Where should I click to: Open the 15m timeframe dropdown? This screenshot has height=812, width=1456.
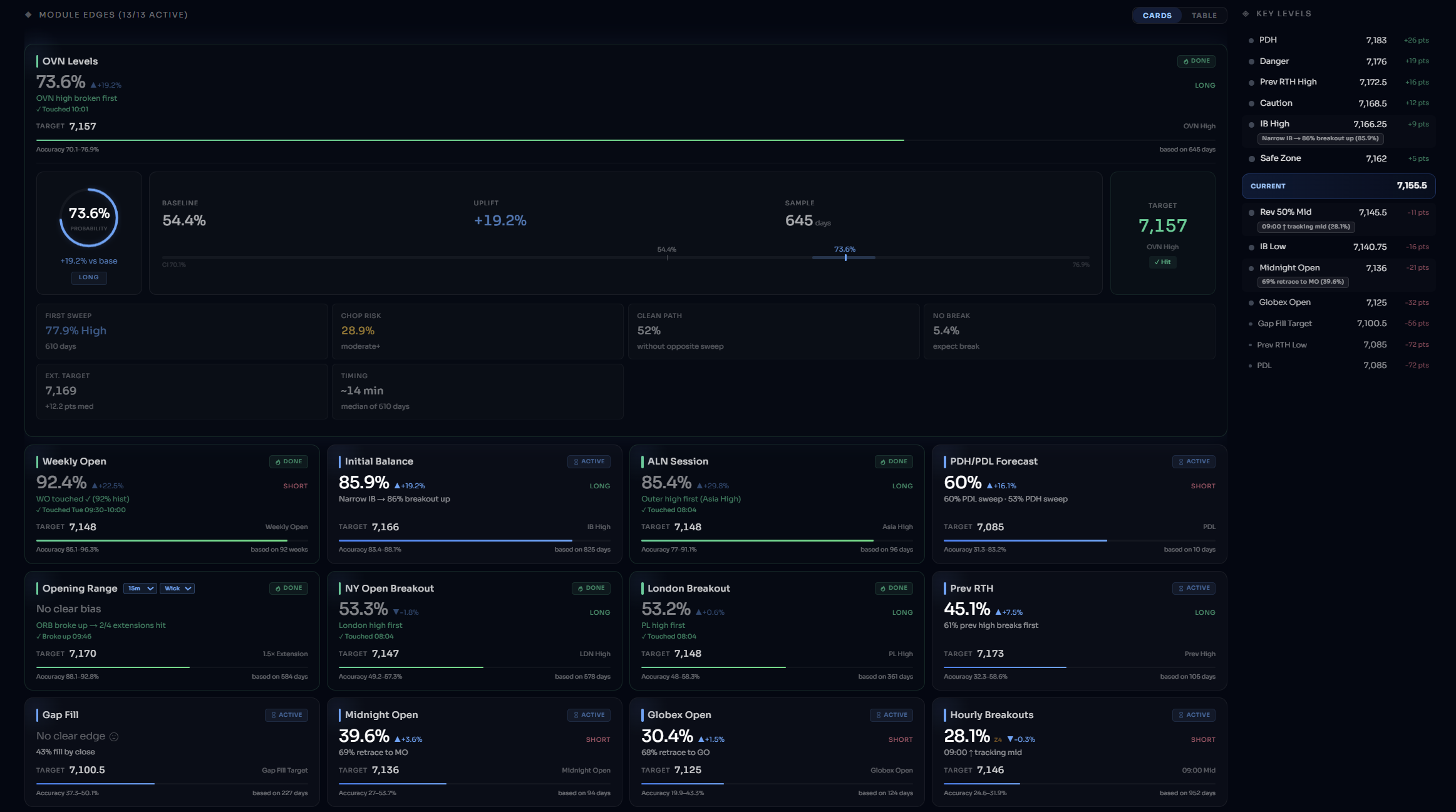[140, 588]
